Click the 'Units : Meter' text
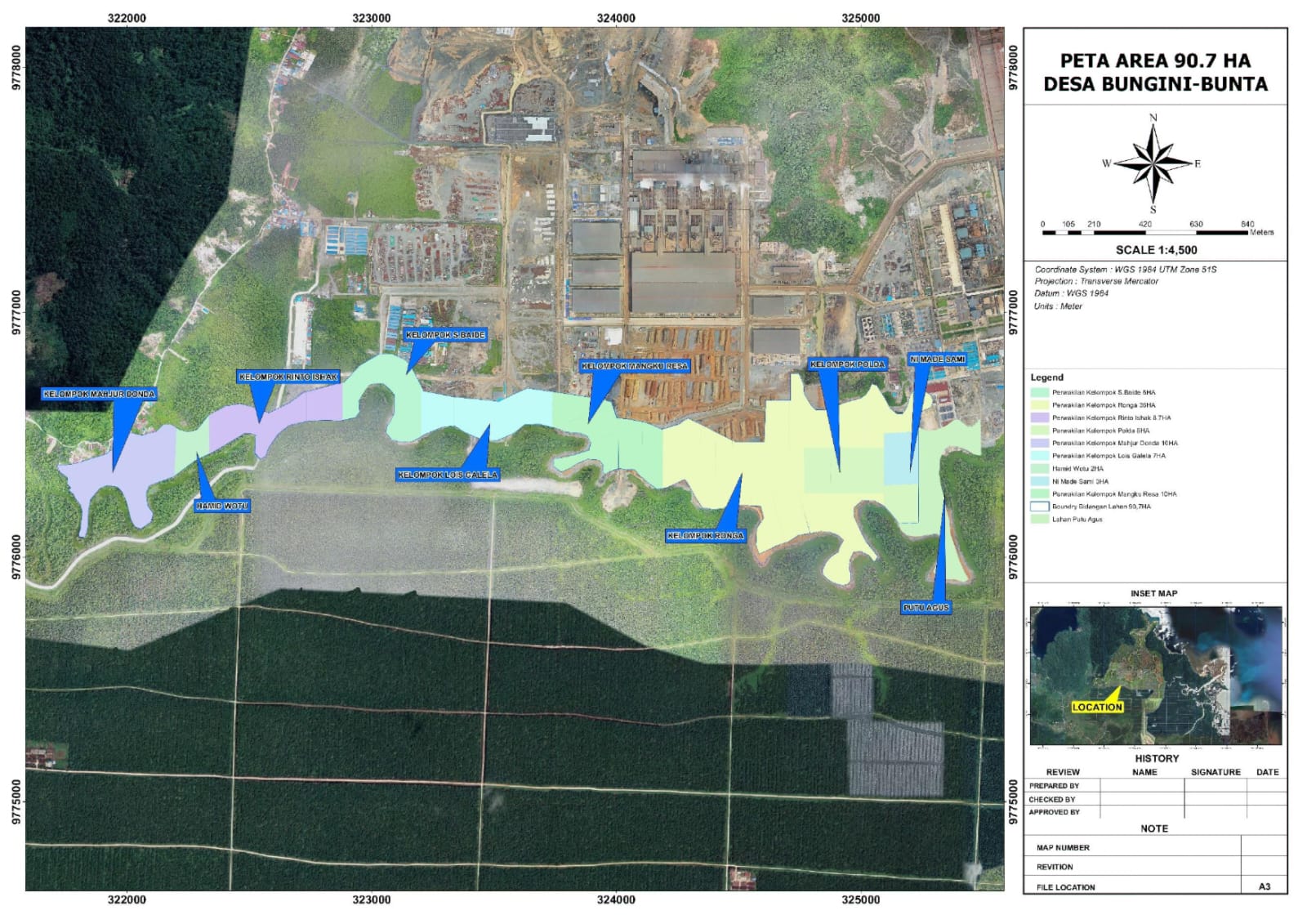1307x924 pixels. tap(1058, 306)
